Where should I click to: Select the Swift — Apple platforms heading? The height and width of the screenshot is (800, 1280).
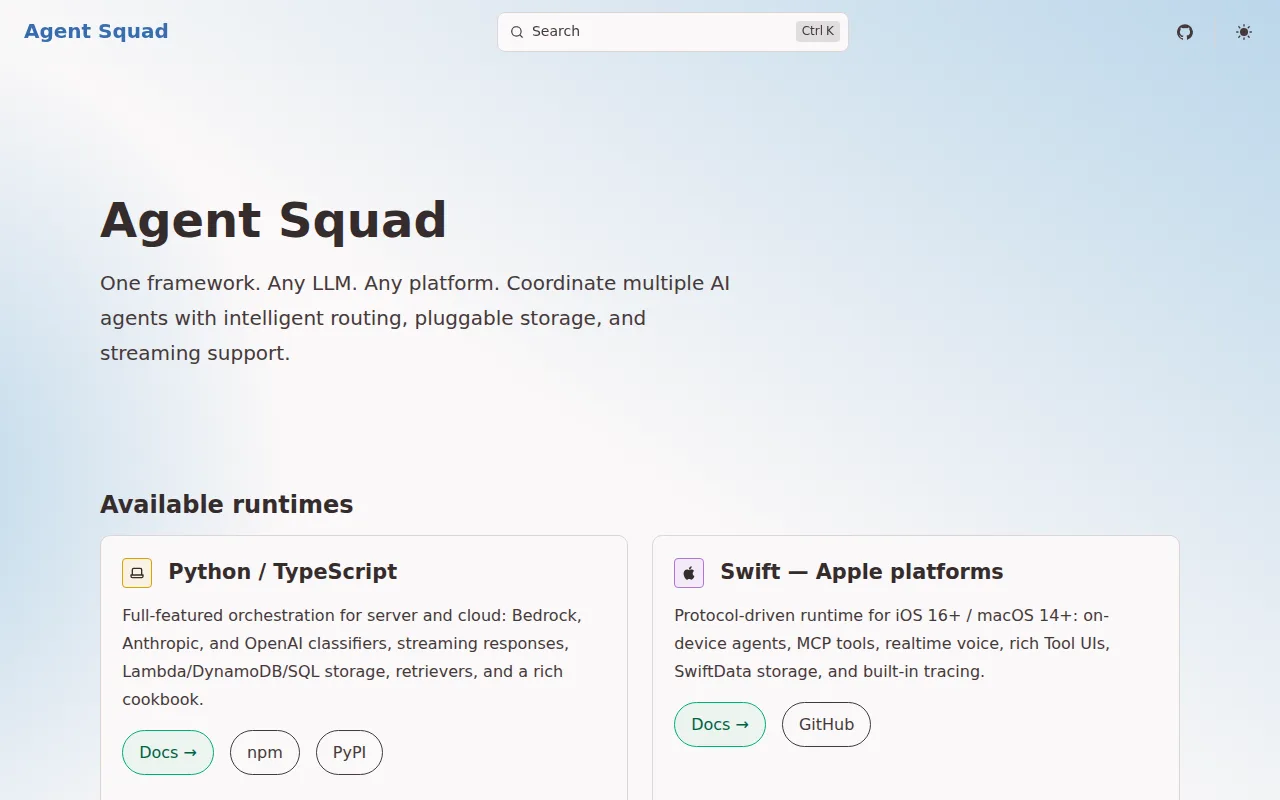click(x=862, y=572)
